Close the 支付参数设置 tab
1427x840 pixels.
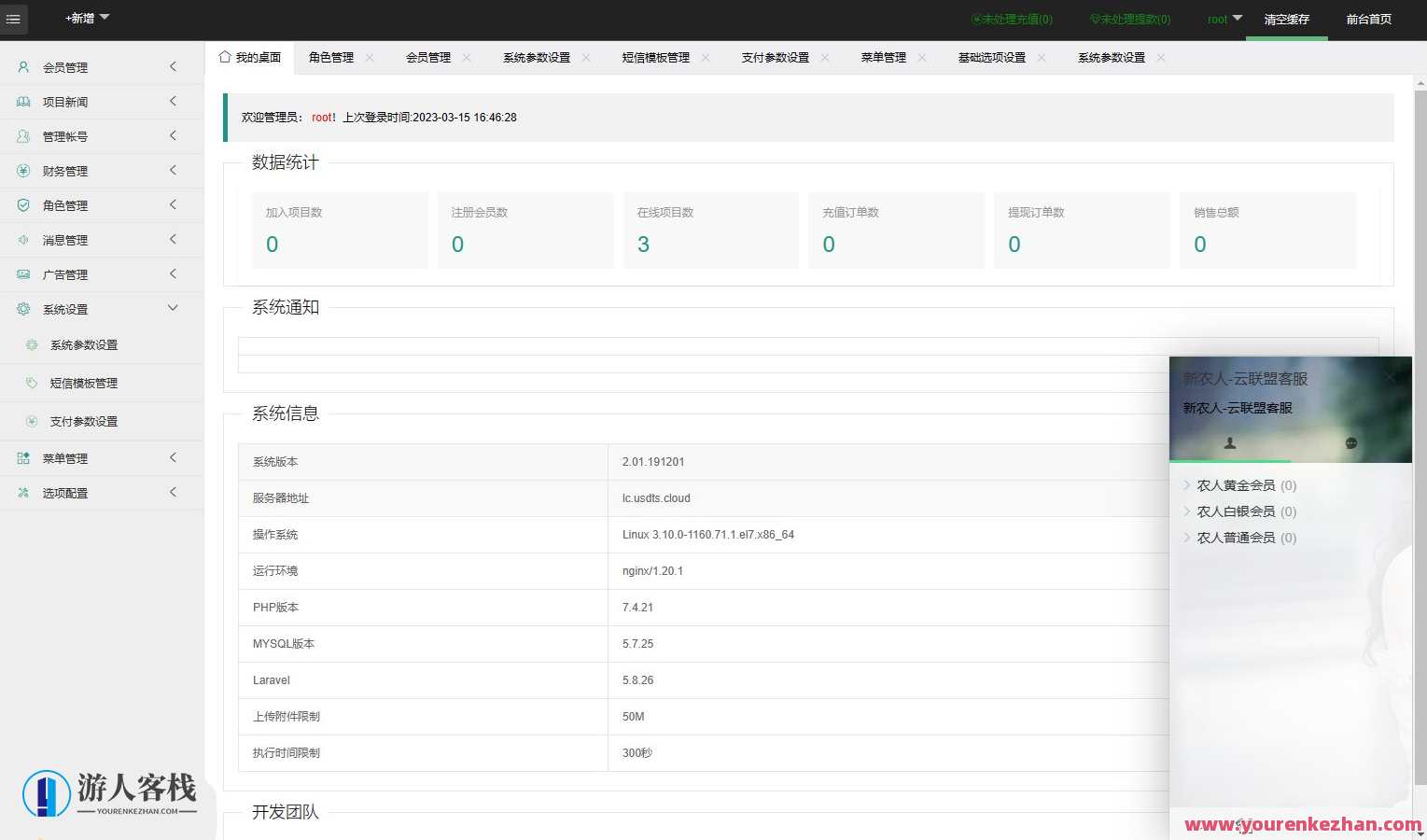[825, 58]
